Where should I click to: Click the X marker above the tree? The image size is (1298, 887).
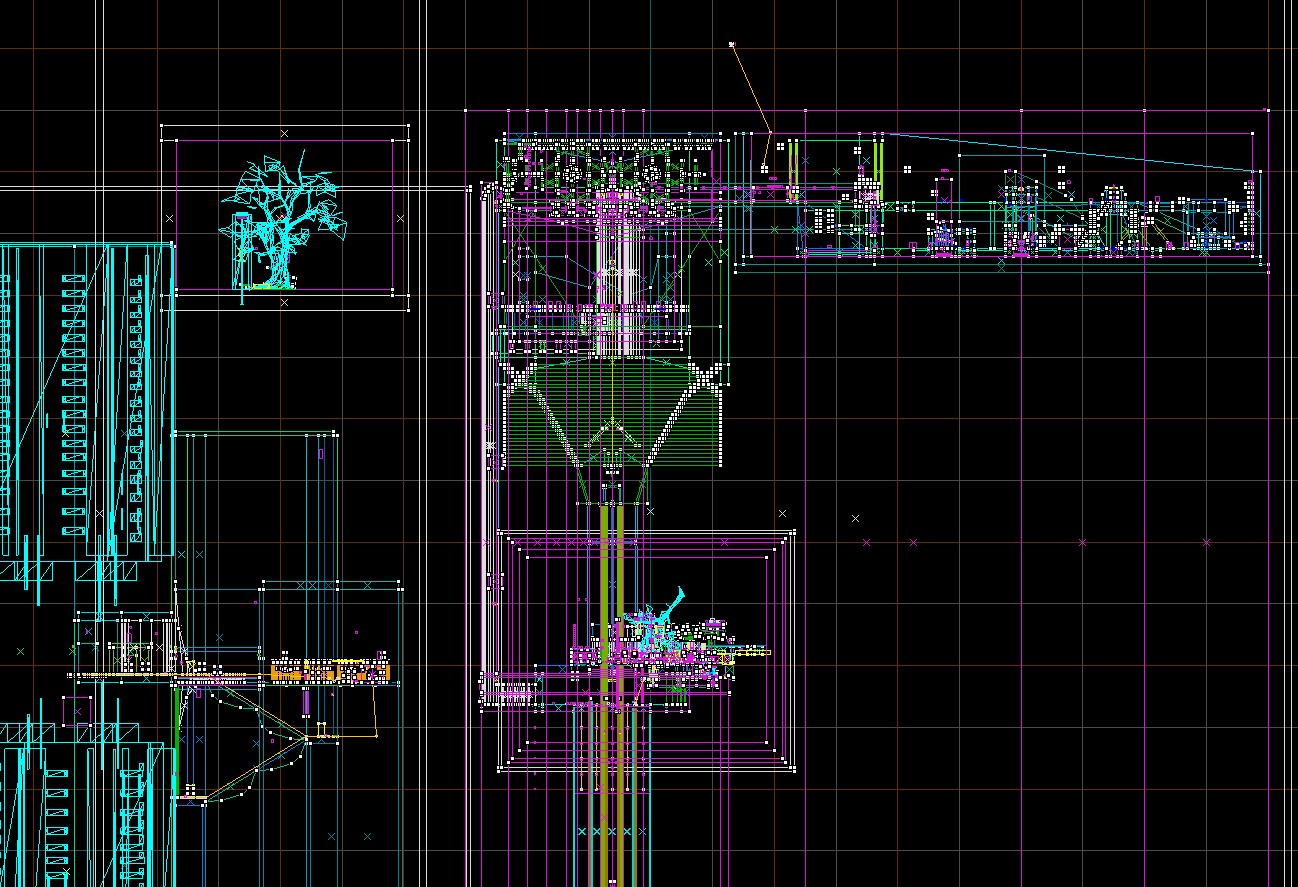click(x=284, y=133)
